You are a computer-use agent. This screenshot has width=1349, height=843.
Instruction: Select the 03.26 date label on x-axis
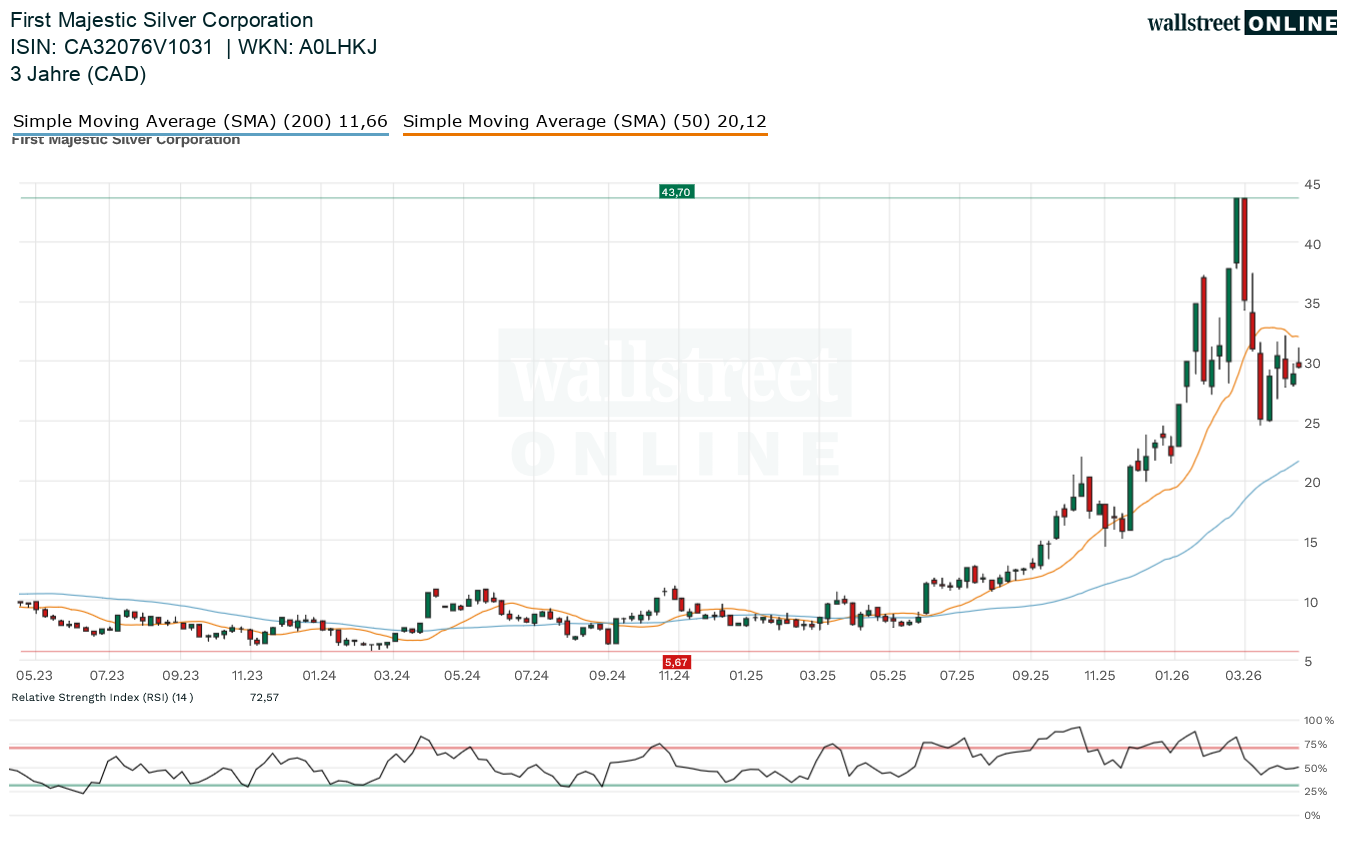click(1243, 676)
